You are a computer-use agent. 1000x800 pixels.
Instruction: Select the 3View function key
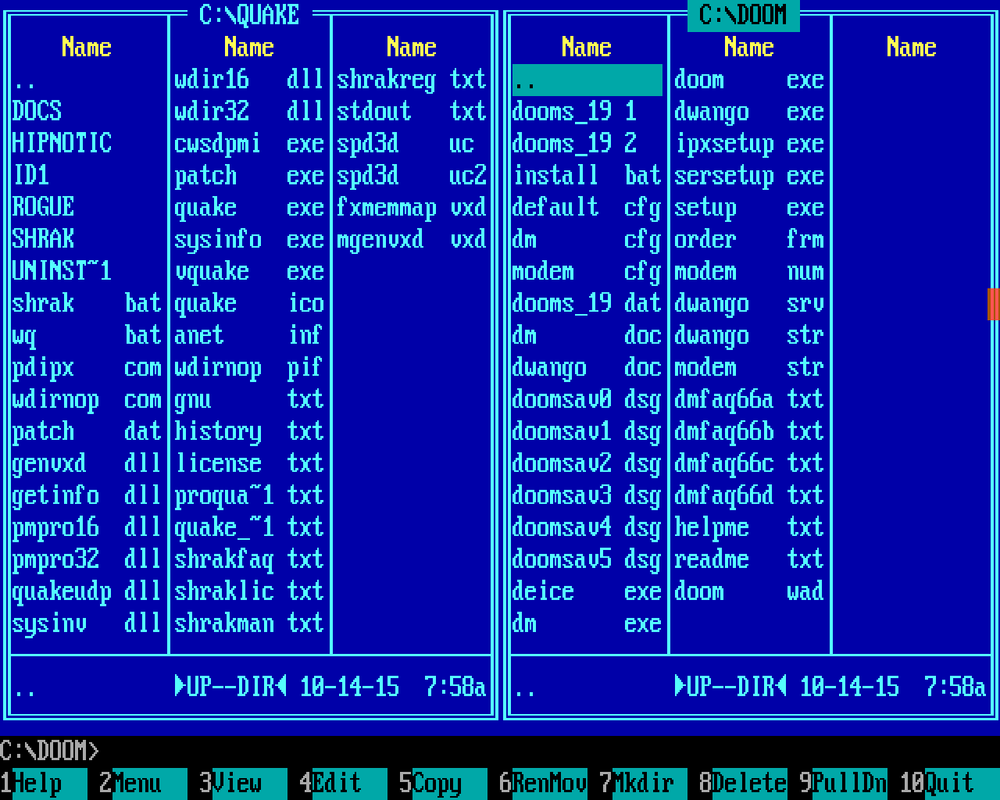(244, 783)
